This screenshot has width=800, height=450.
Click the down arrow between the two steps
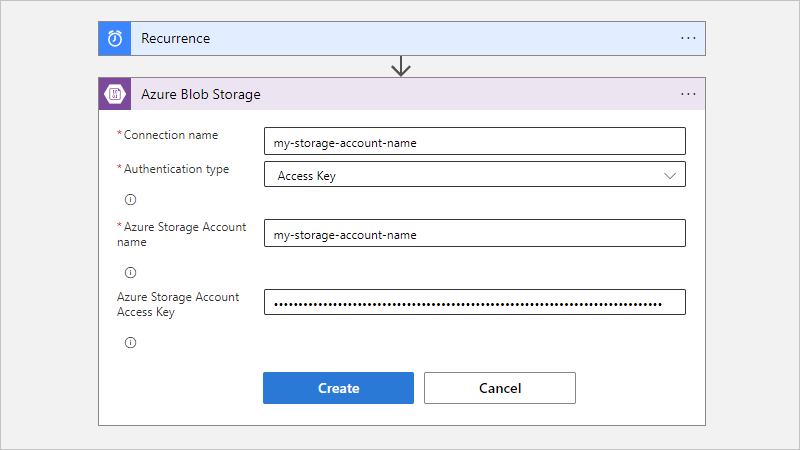point(401,67)
